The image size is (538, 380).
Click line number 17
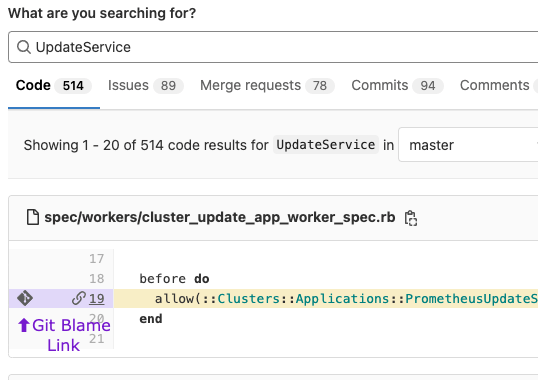click(96, 259)
